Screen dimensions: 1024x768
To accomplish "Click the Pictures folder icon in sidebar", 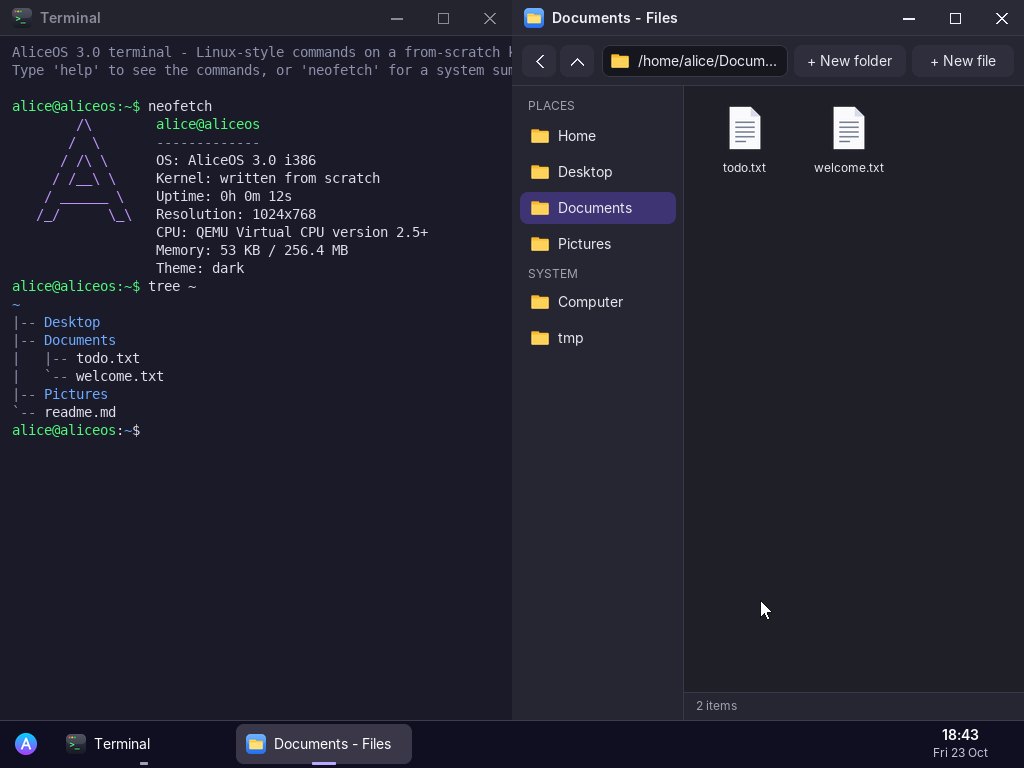I will coord(540,244).
